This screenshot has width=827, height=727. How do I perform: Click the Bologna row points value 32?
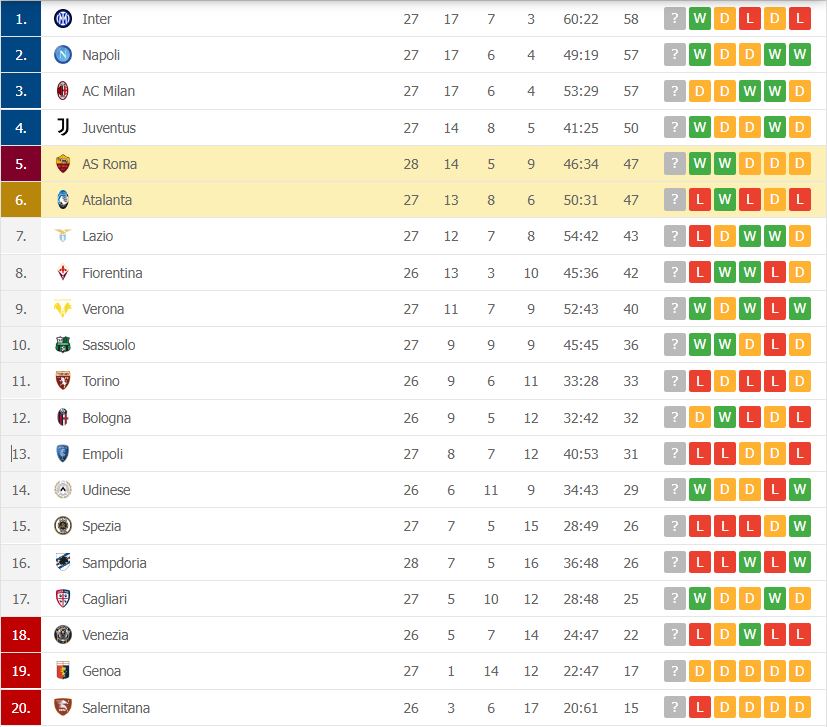point(630,418)
